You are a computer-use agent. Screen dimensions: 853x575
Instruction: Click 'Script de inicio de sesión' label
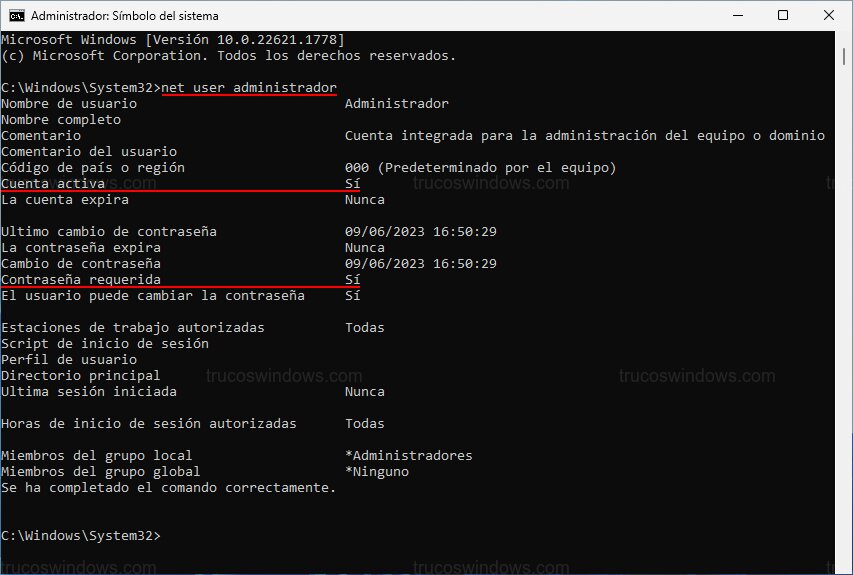(x=105, y=344)
